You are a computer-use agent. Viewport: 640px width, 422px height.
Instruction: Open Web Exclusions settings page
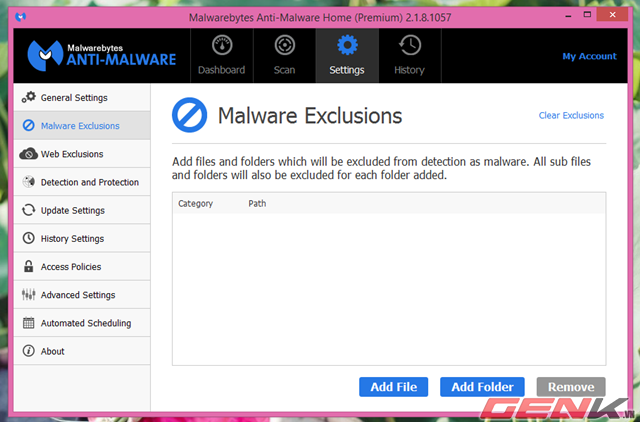tap(82, 154)
